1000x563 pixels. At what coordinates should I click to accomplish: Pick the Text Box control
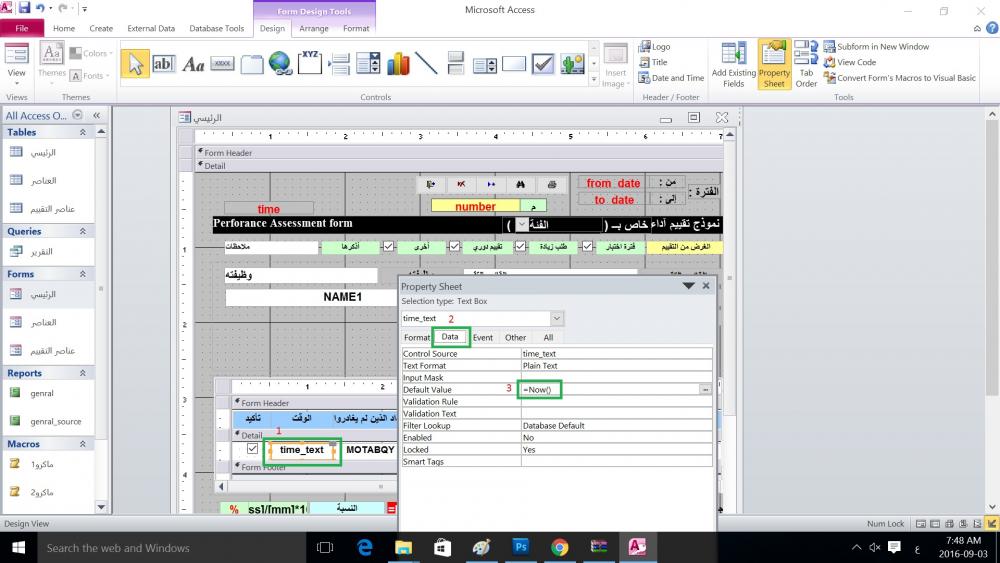(163, 64)
